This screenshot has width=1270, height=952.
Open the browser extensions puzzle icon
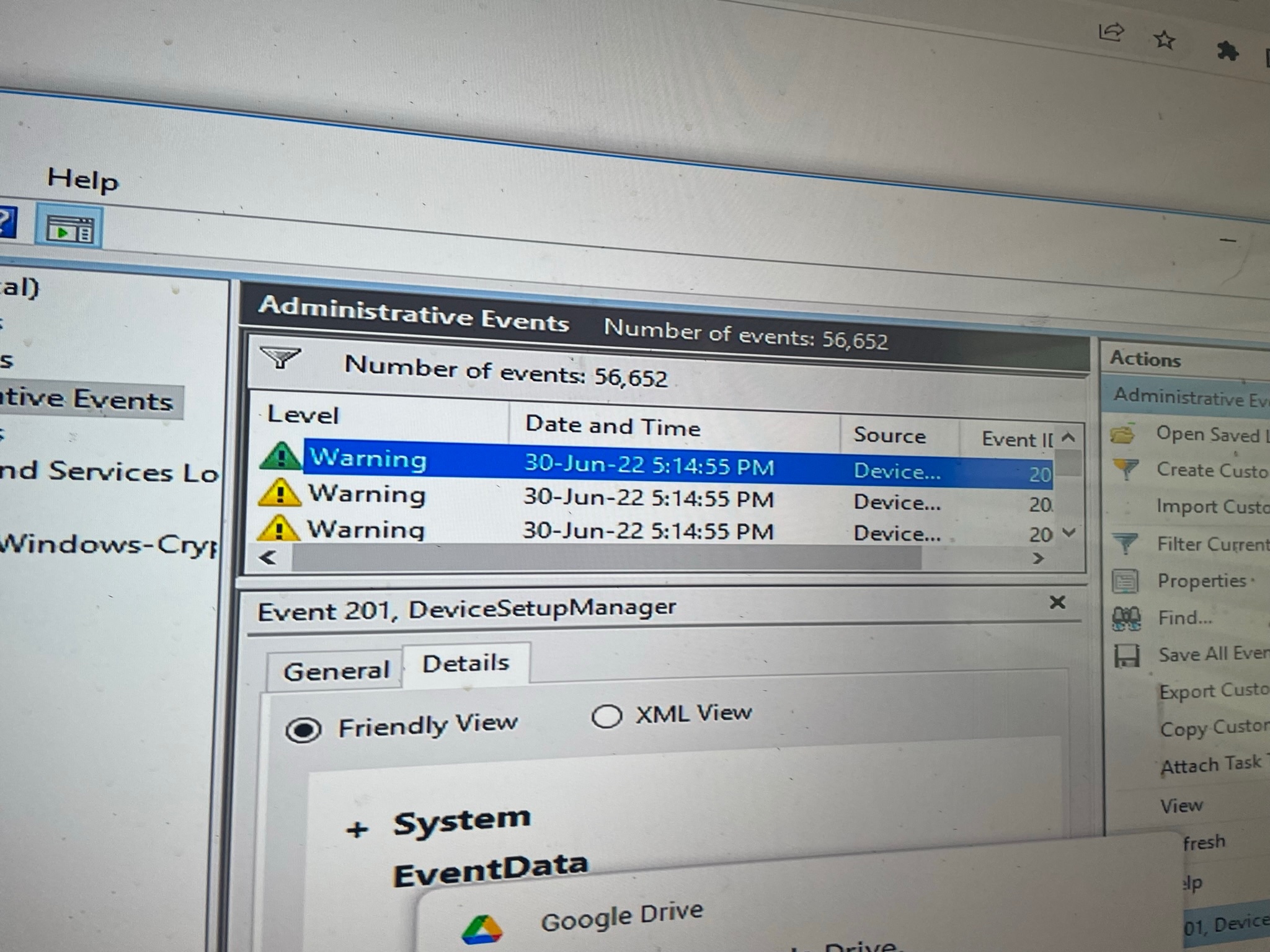pyautogui.click(x=1227, y=51)
